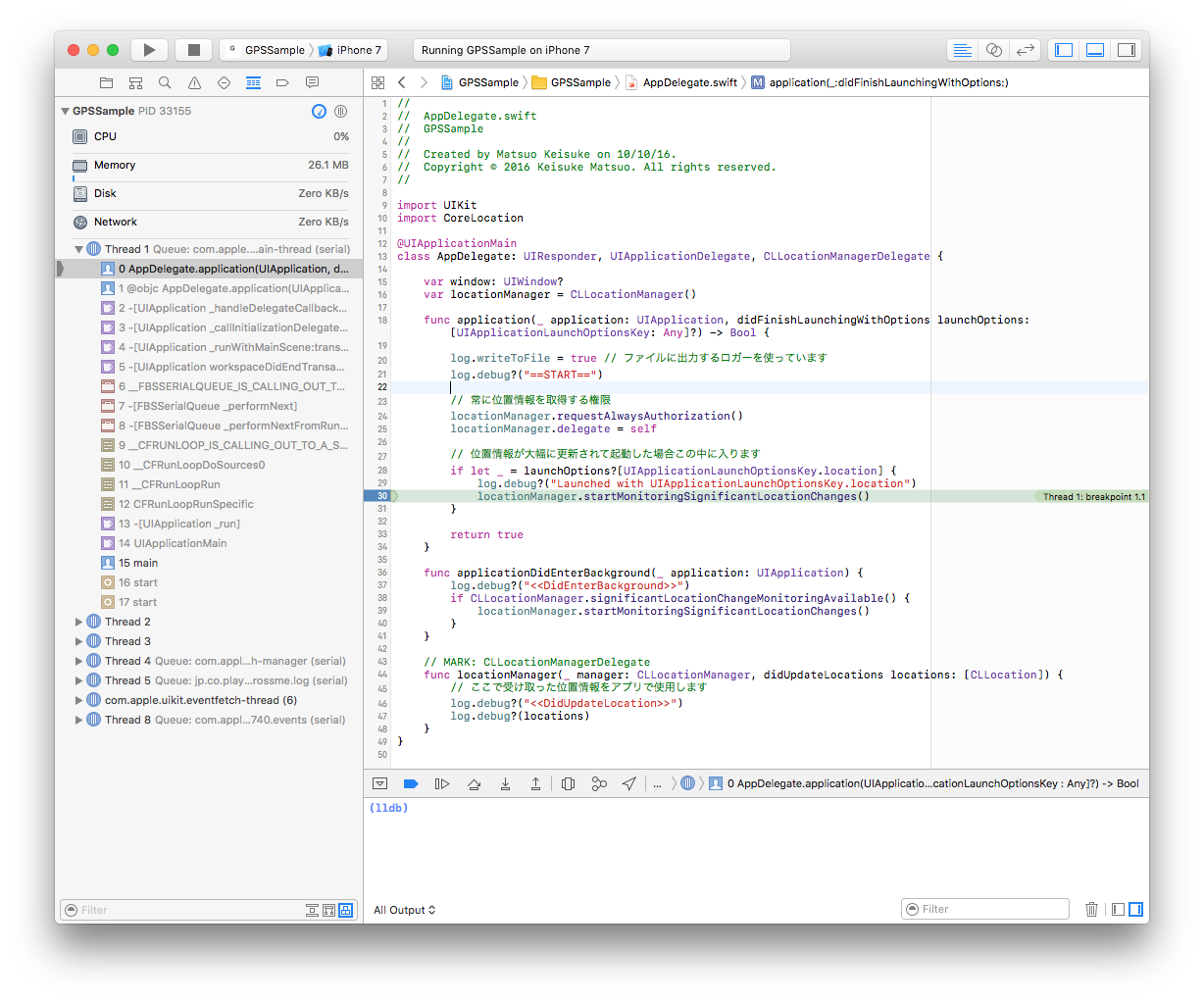The height and width of the screenshot is (1002, 1204).
Task: Click the Run button in the toolbar
Action: [149, 50]
